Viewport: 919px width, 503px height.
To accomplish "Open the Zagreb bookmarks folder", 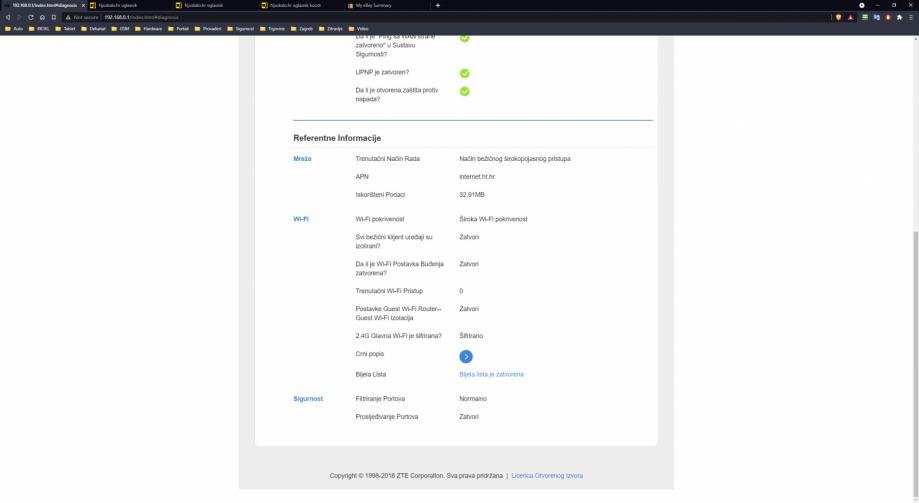I will [x=302, y=28].
